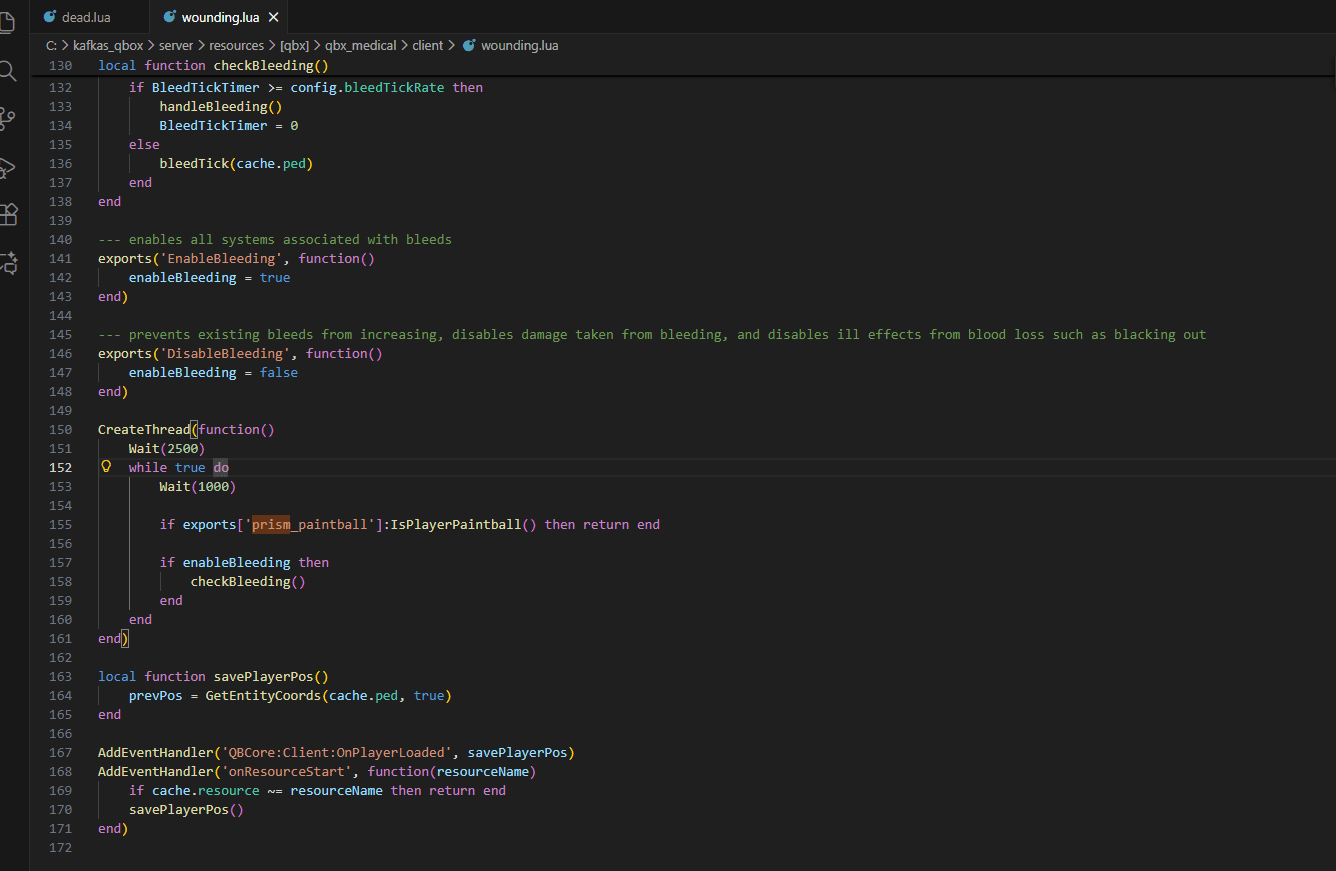Open the Explorer view in activity bar
1336x871 pixels.
[x=7, y=22]
